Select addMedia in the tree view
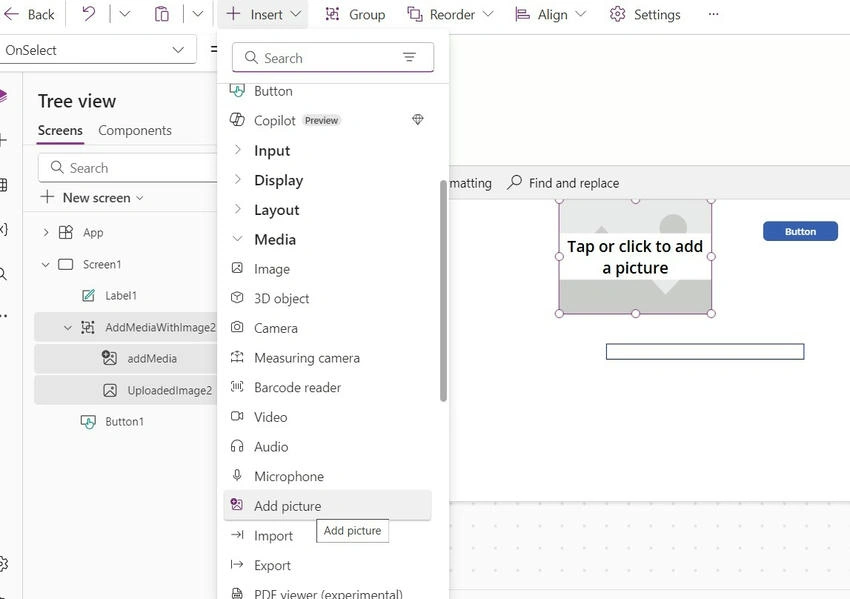This screenshot has width=850, height=599. [152, 358]
